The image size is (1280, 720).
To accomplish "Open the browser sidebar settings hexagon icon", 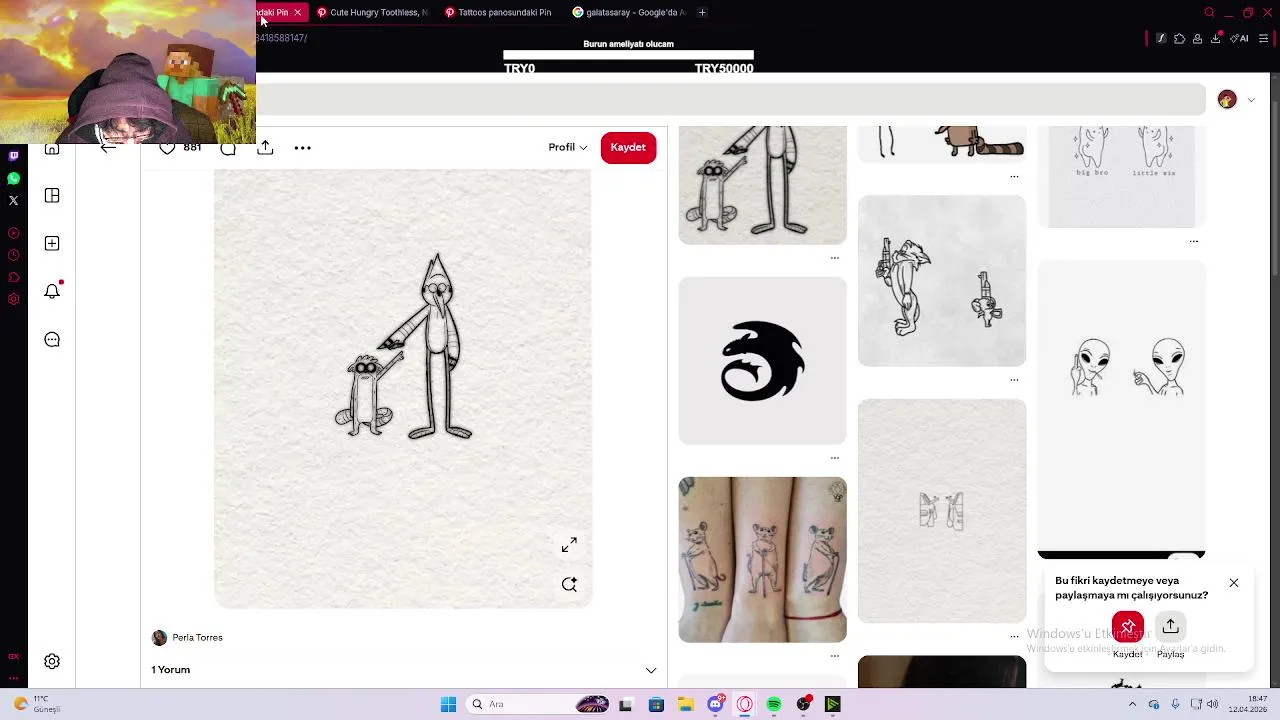I will pyautogui.click(x=13, y=299).
